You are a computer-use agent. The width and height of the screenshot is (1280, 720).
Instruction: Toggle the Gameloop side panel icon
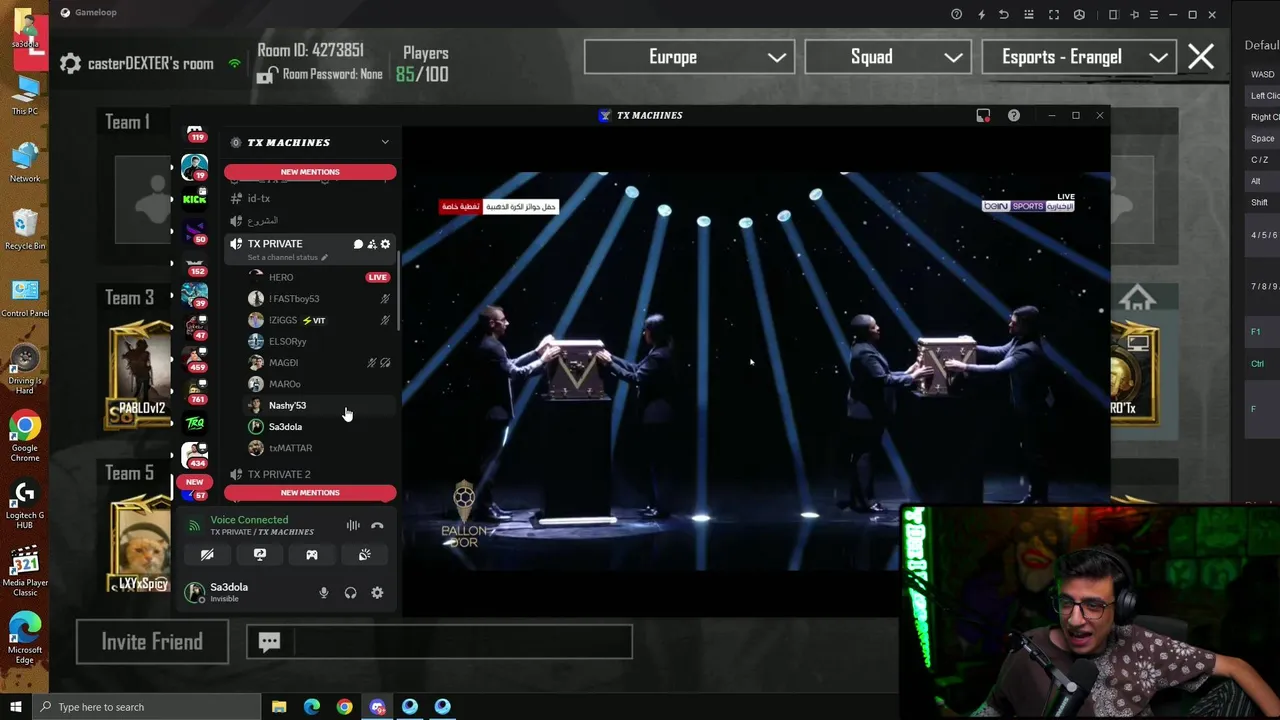click(1113, 14)
